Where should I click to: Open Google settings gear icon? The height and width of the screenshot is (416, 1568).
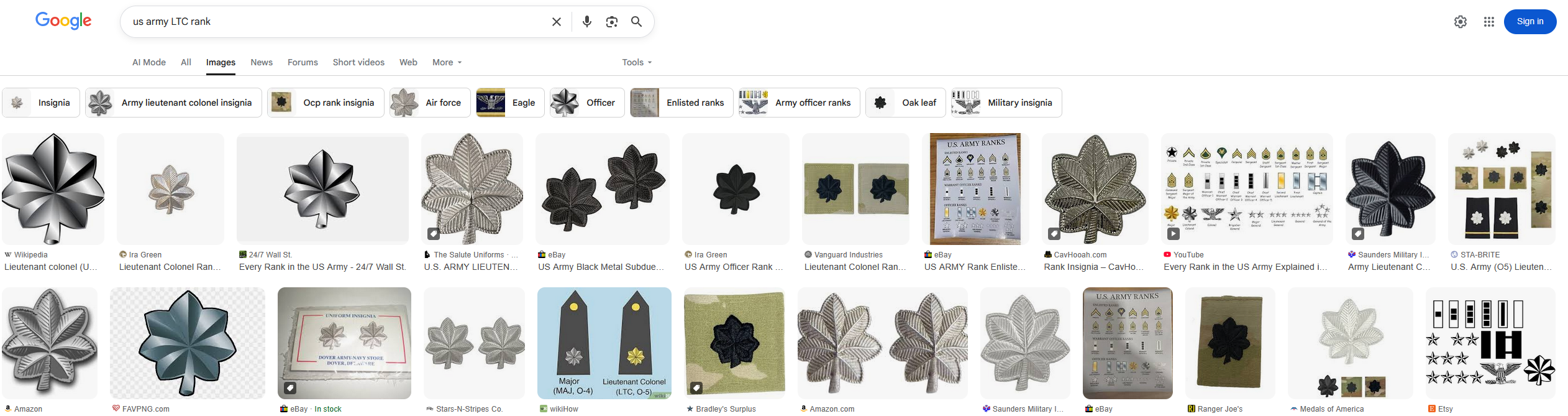(1461, 22)
